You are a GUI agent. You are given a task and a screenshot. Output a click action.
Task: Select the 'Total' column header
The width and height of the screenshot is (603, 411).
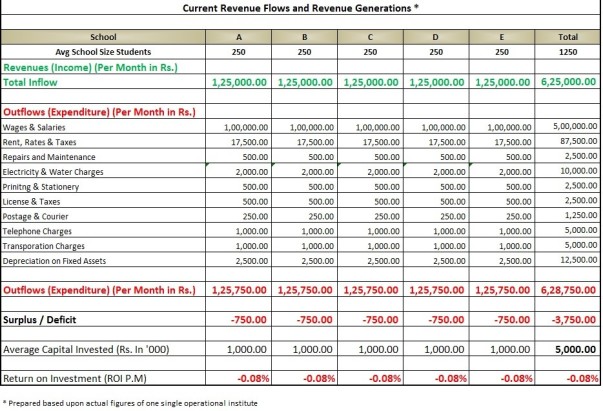pyautogui.click(x=568, y=37)
